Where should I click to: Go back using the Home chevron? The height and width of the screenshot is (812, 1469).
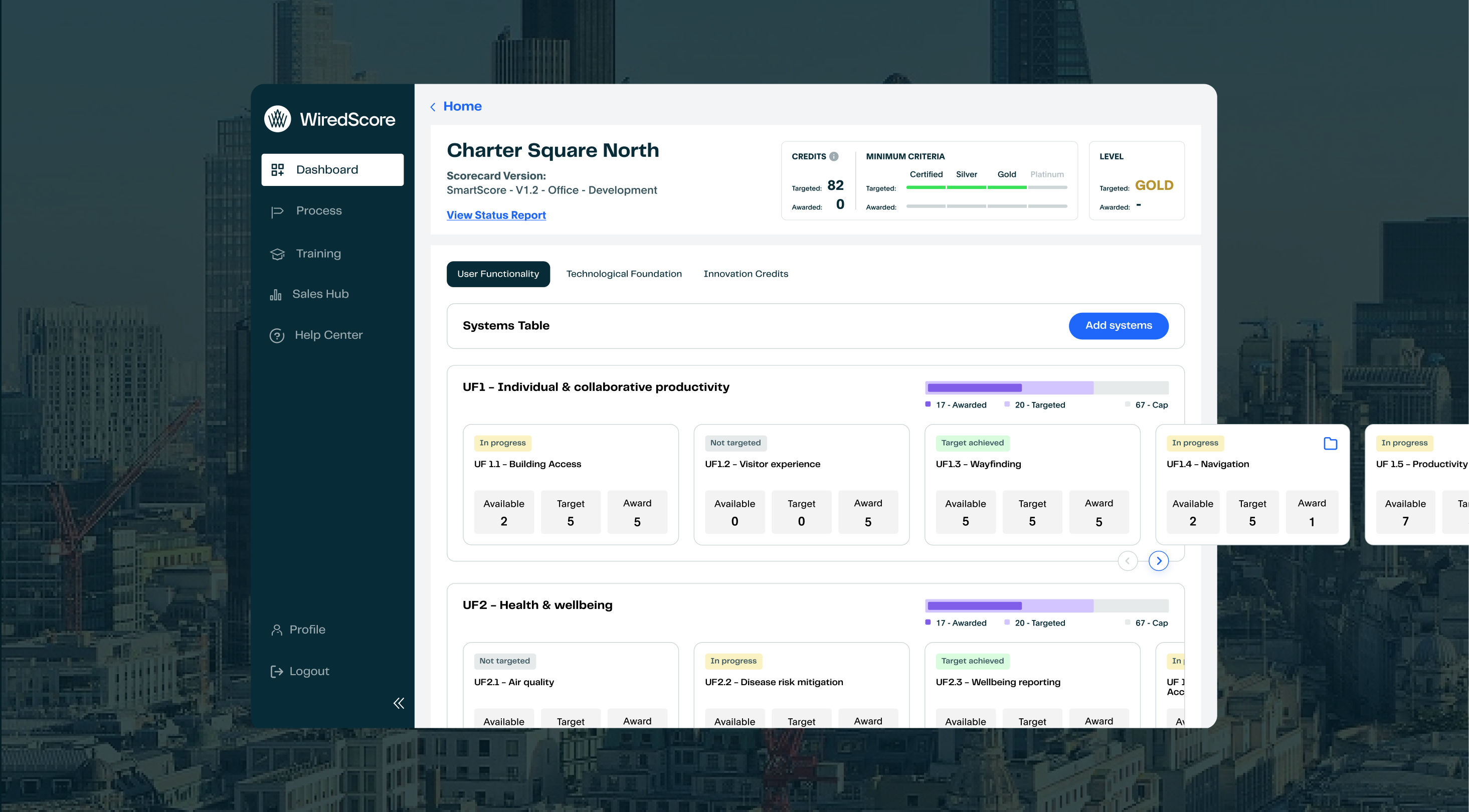click(433, 107)
